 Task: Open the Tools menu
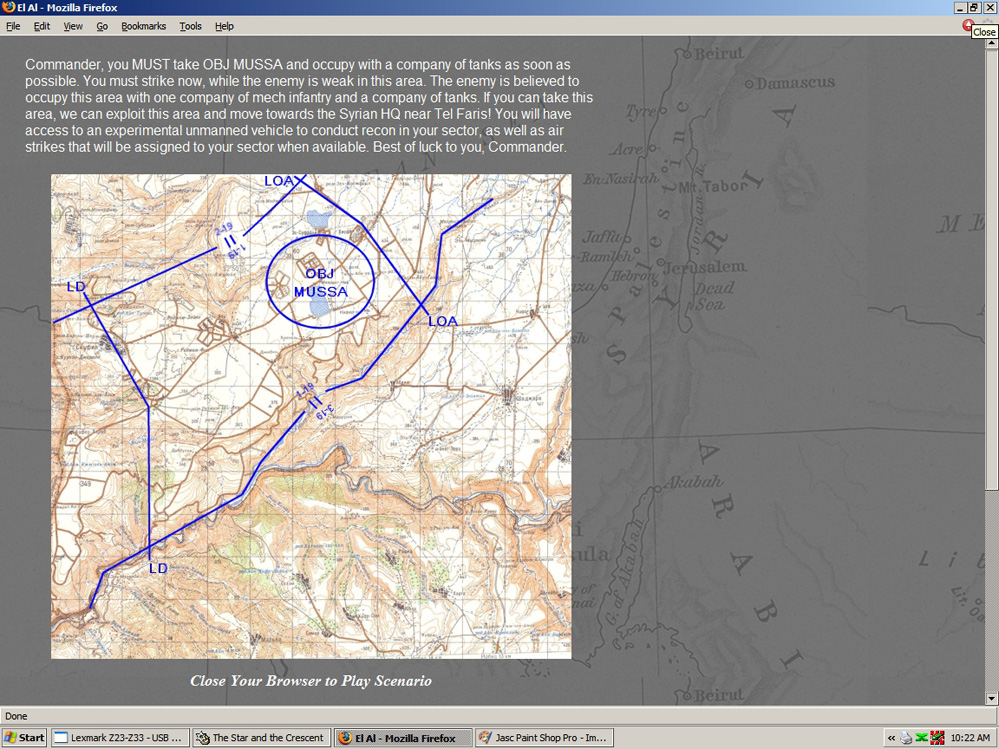pyautogui.click(x=190, y=26)
